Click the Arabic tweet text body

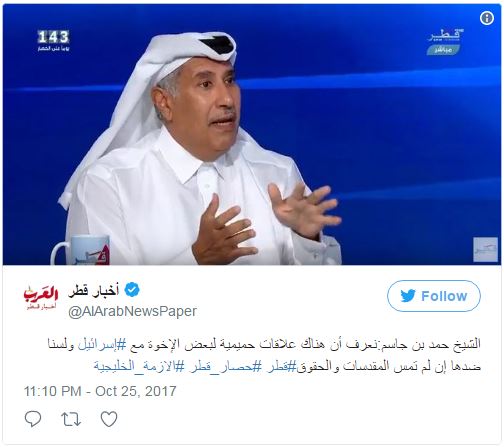tap(265, 356)
